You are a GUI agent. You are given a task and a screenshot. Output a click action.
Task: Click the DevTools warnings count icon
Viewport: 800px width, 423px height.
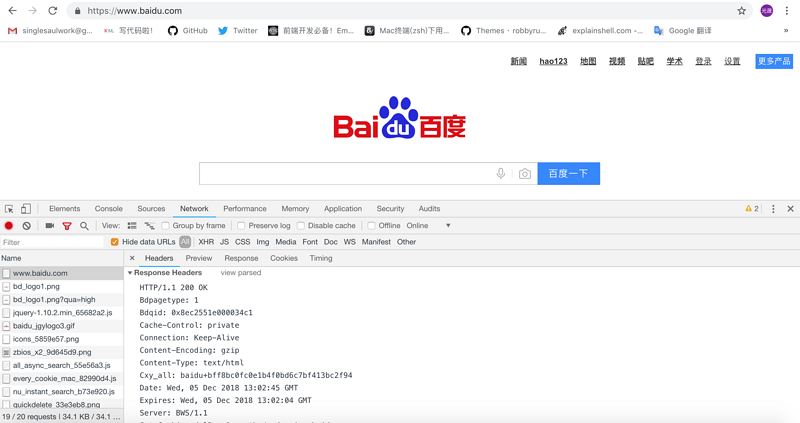click(x=752, y=209)
